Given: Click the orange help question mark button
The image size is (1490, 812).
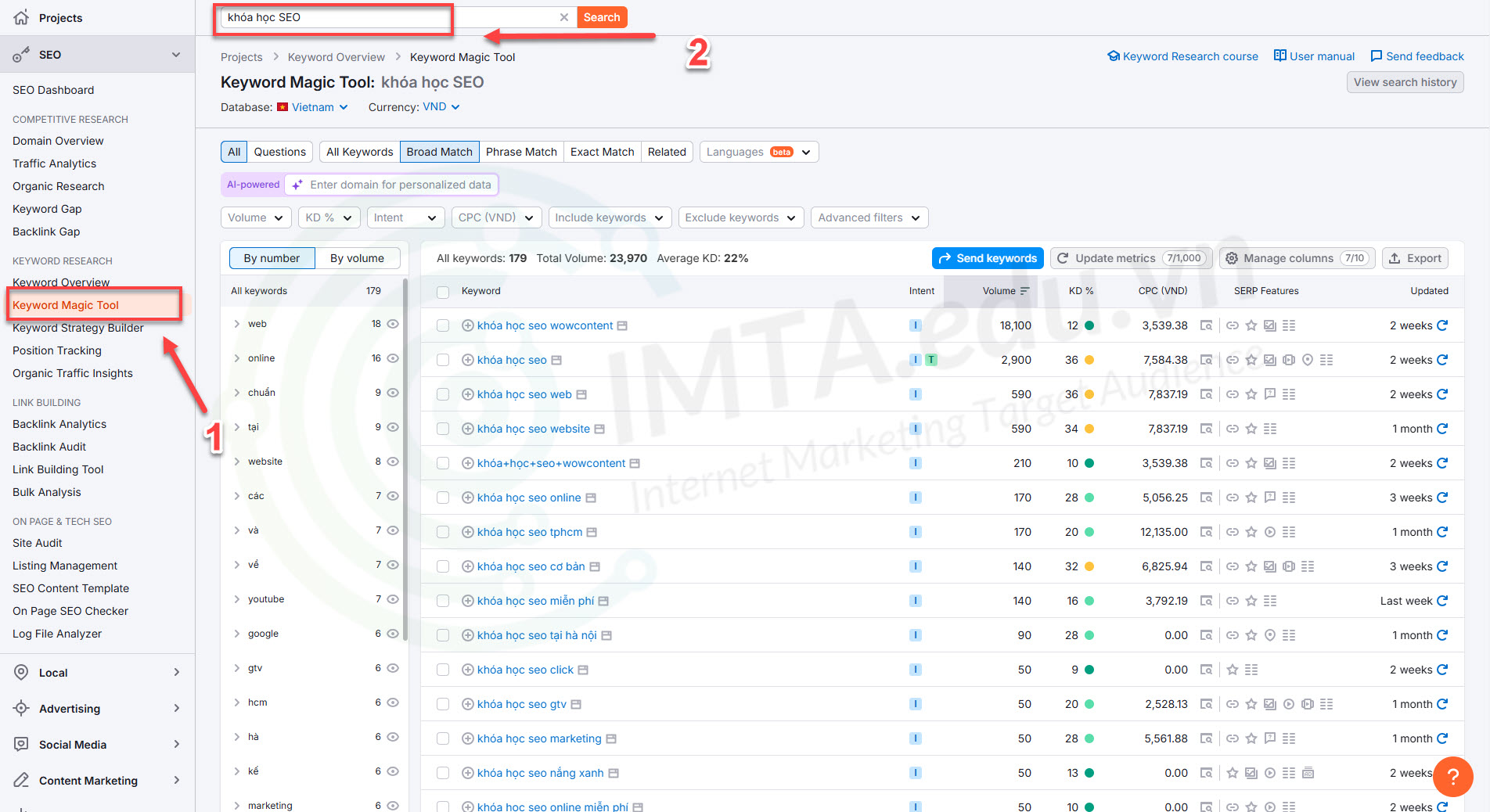Looking at the screenshot, I should [x=1452, y=777].
